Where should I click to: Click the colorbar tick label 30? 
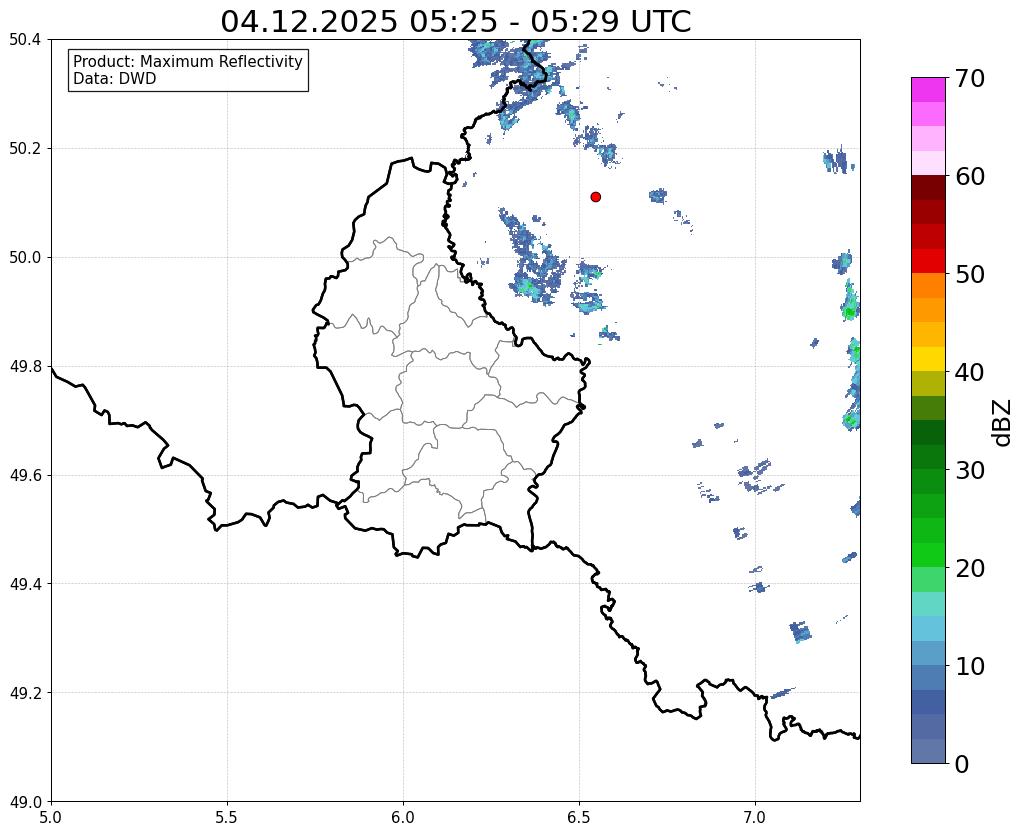tap(969, 470)
